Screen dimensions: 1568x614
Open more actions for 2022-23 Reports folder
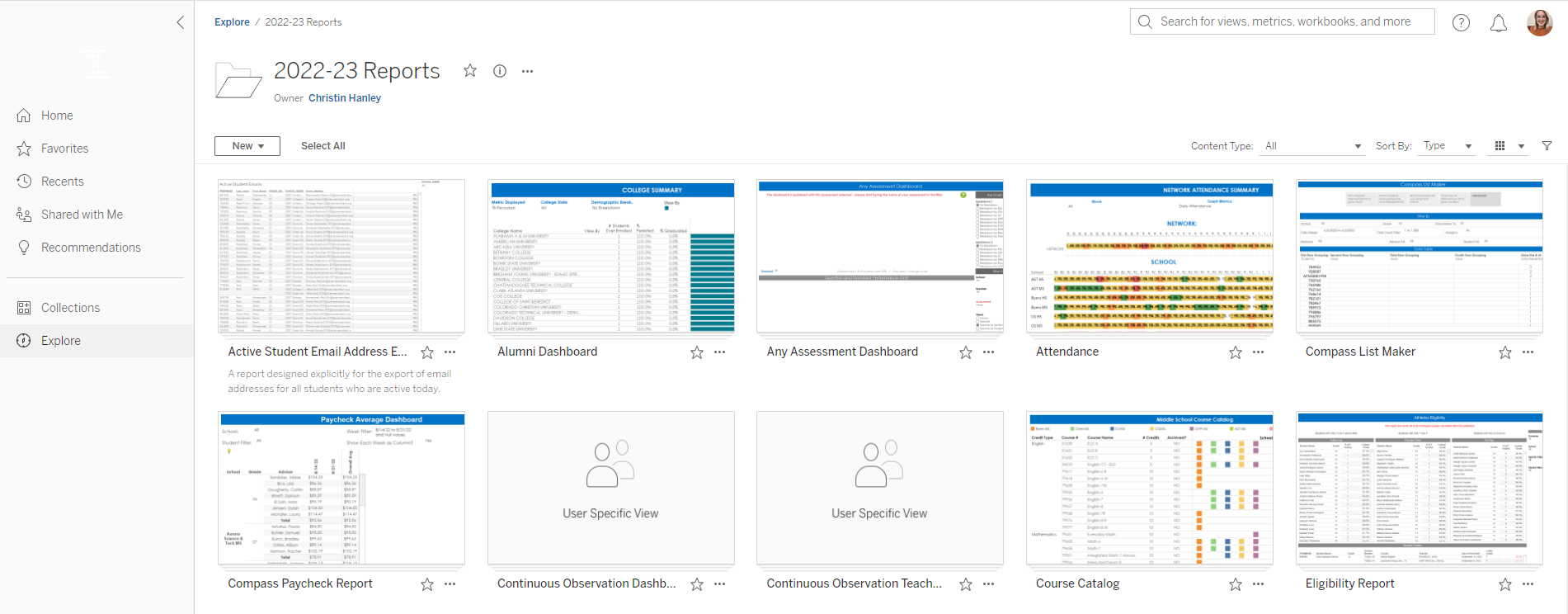[x=528, y=71]
